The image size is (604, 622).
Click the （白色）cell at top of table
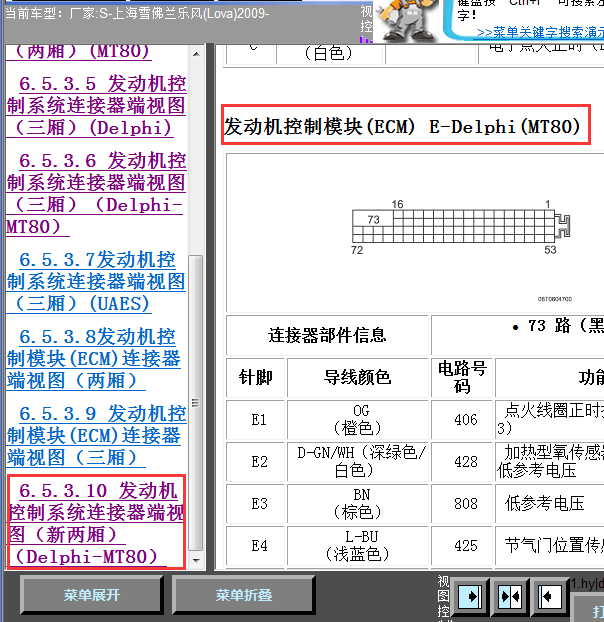329,54
